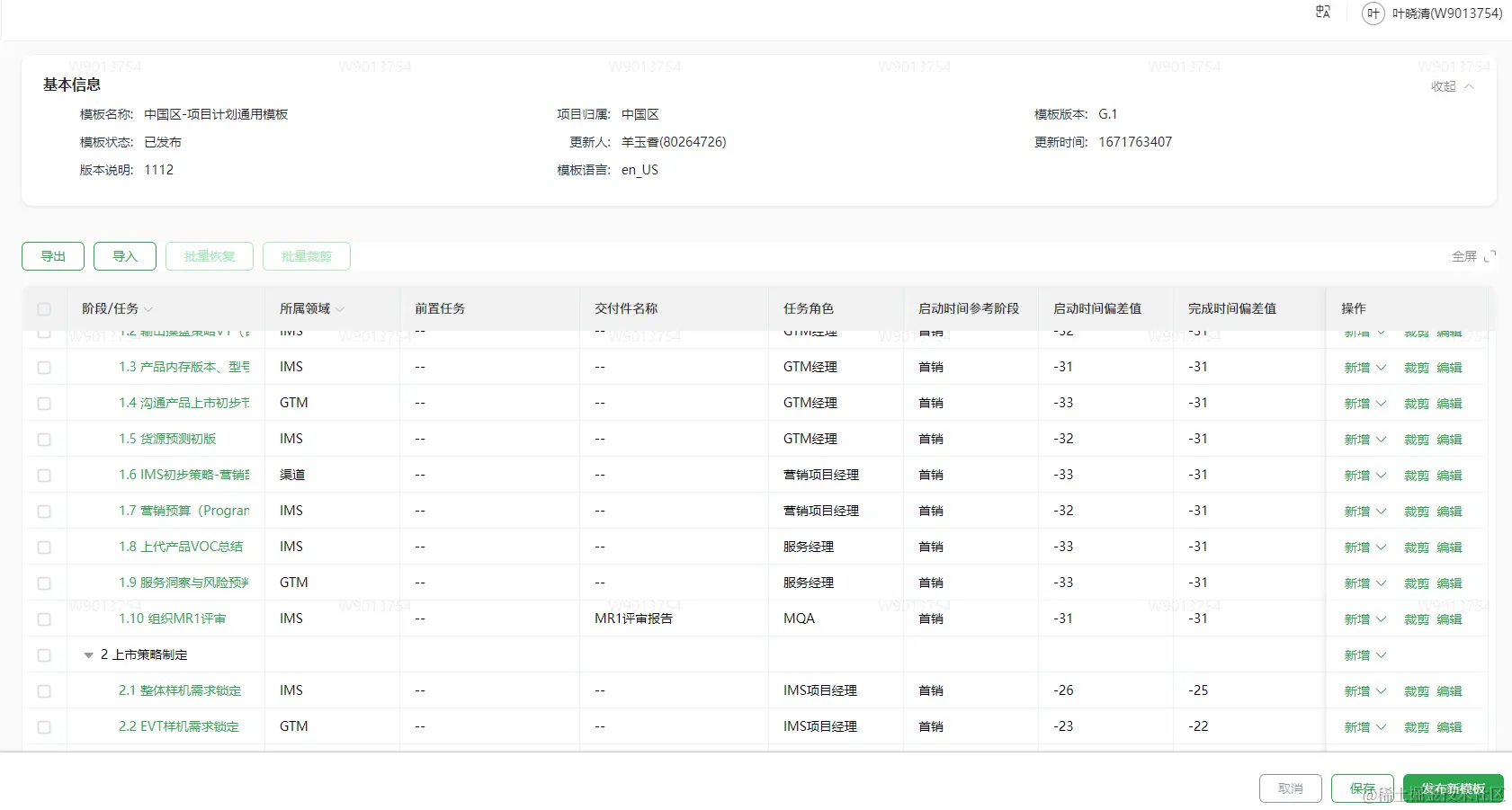
Task: Open 新增 dropdown for row 1.9
Action: pos(1364,583)
